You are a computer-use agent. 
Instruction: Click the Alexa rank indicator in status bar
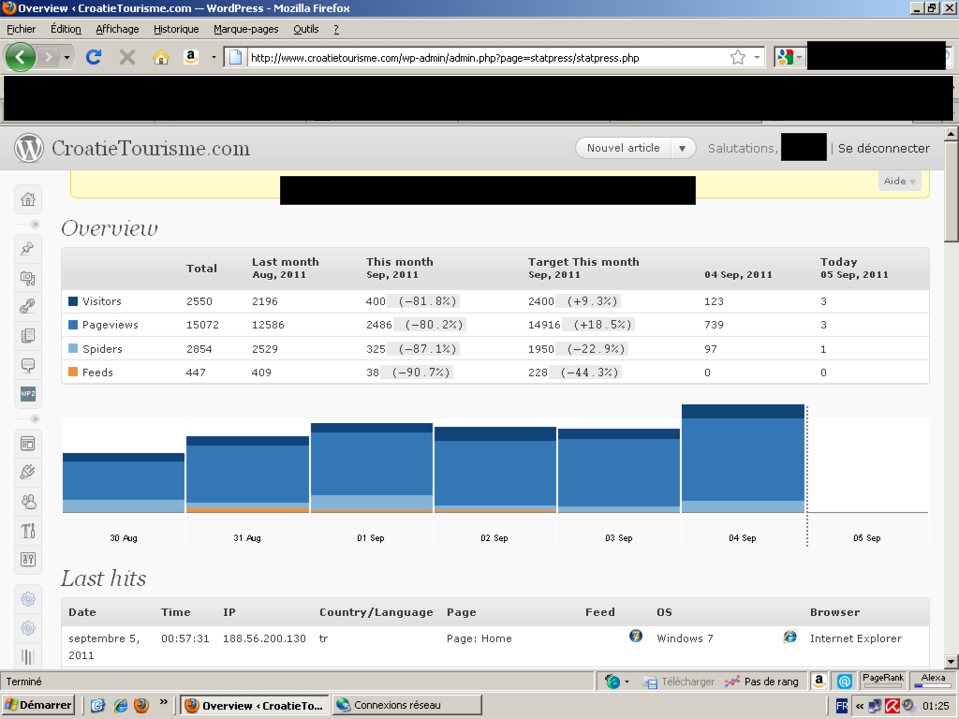[933, 680]
